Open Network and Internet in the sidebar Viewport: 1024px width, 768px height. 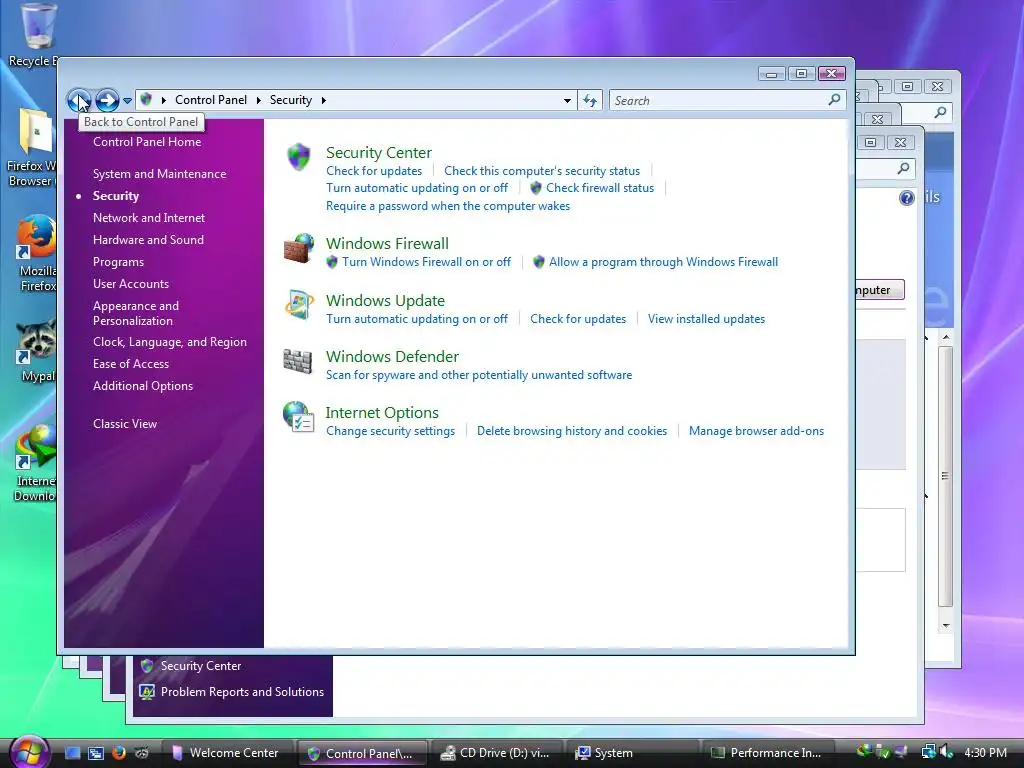(x=149, y=217)
